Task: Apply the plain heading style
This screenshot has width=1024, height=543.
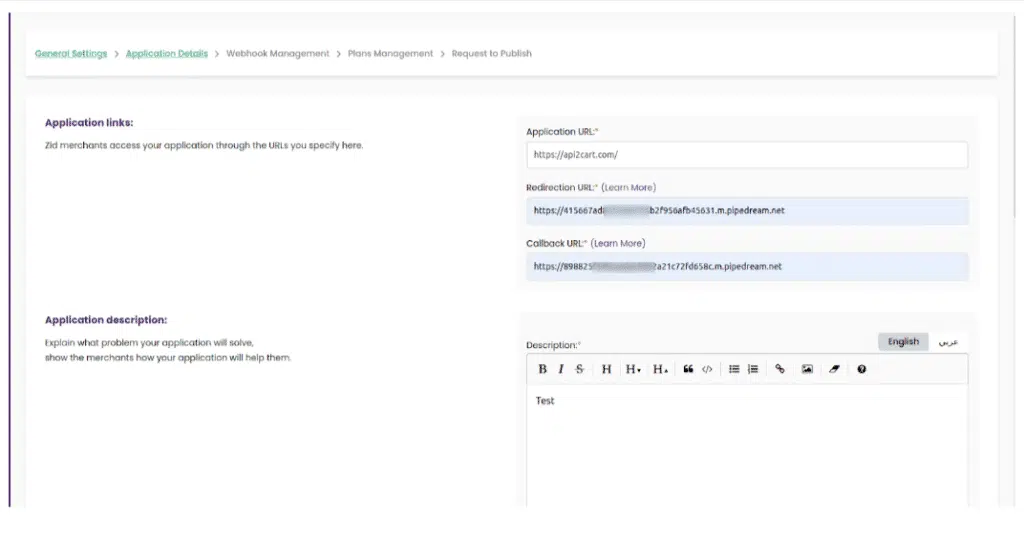Action: click(607, 369)
